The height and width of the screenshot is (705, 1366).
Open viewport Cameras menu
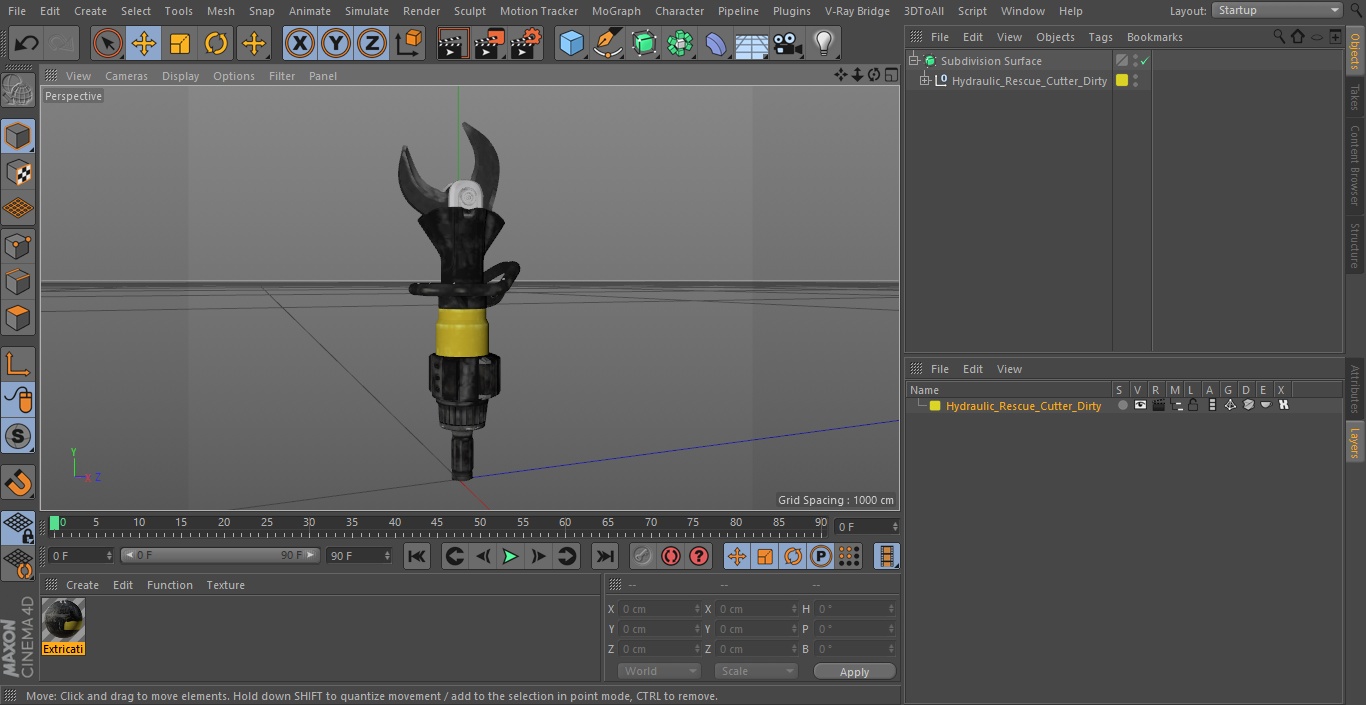126,76
